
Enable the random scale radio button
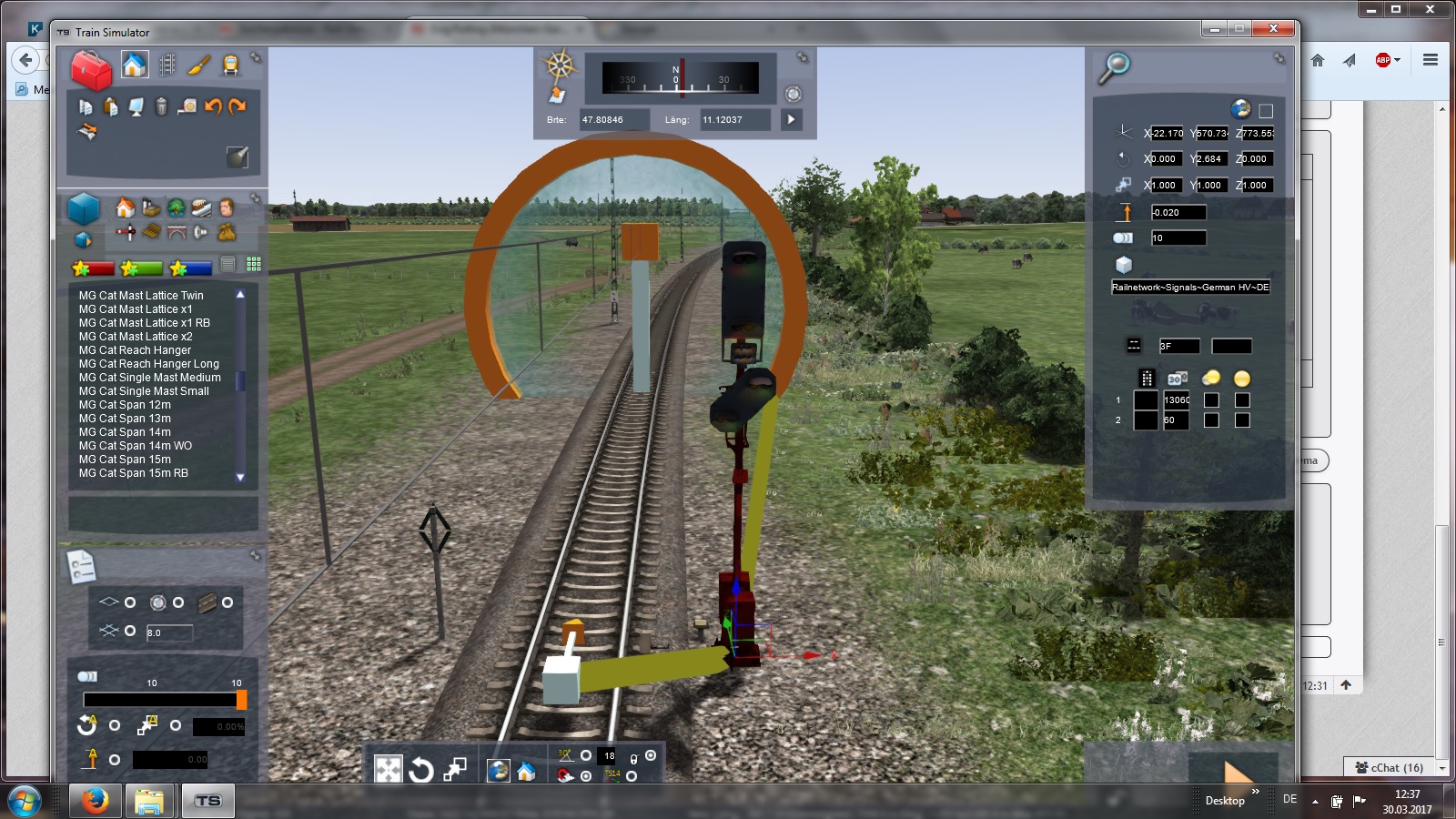point(176,725)
